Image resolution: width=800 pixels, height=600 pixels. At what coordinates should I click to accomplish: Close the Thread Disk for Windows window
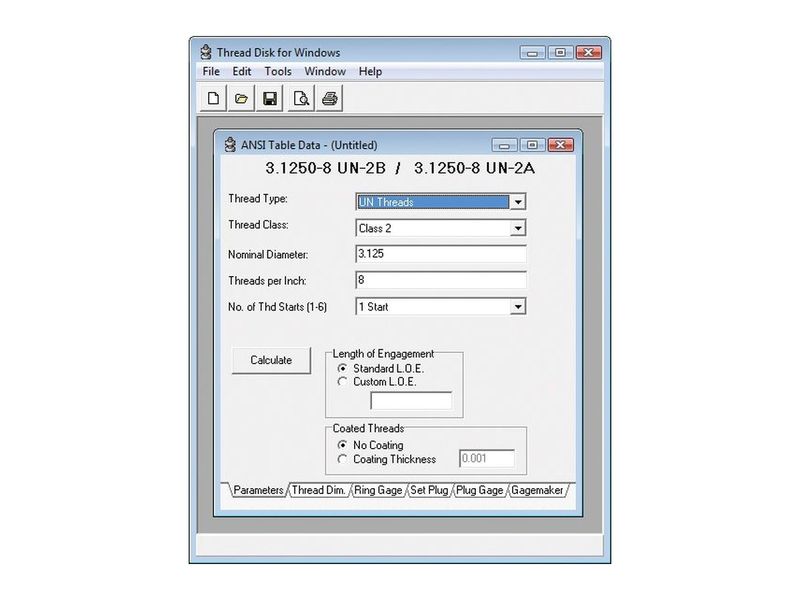(589, 53)
